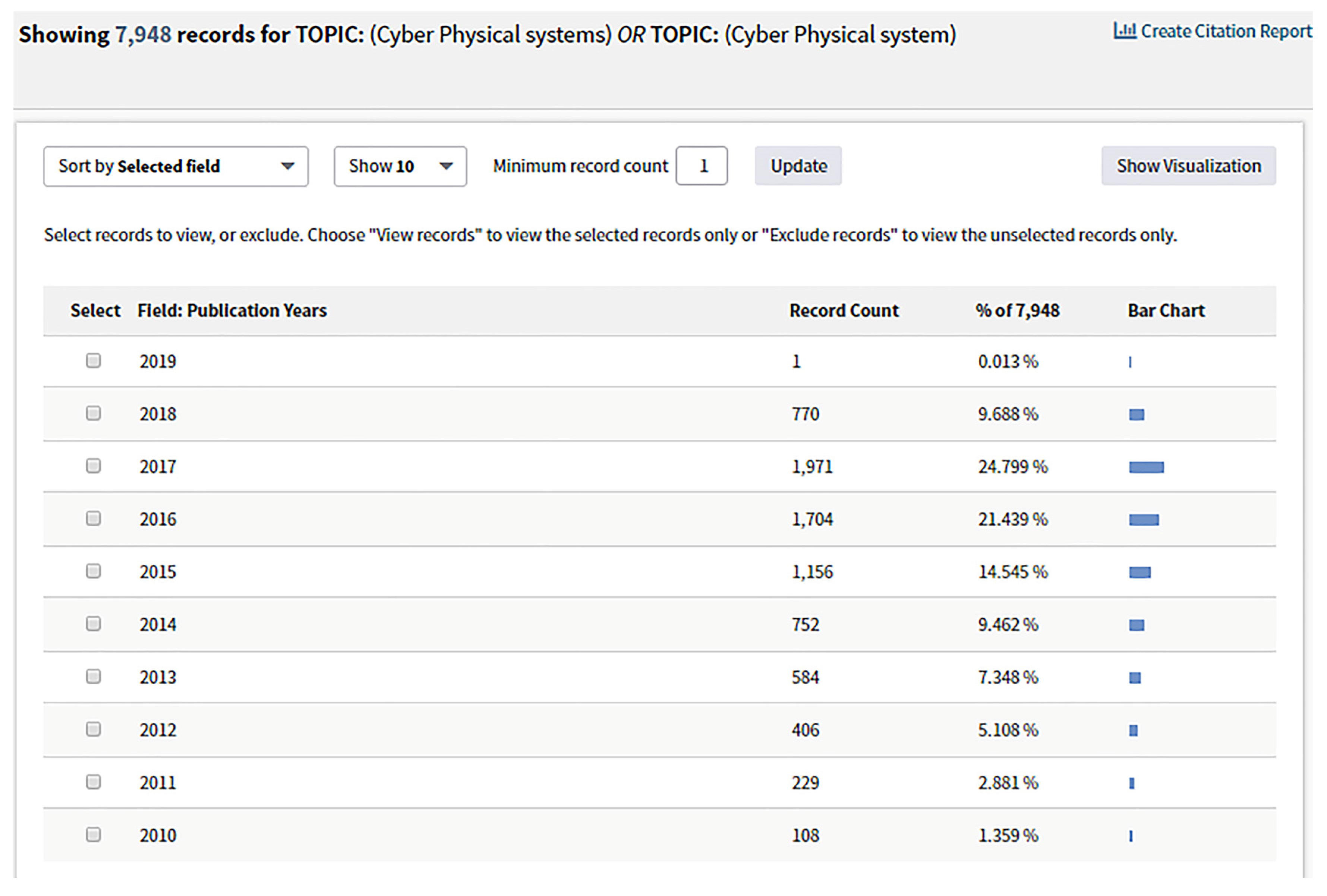The width and height of the screenshot is (1327, 896).
Task: Check the 2019 row checkbox
Action: (x=94, y=360)
